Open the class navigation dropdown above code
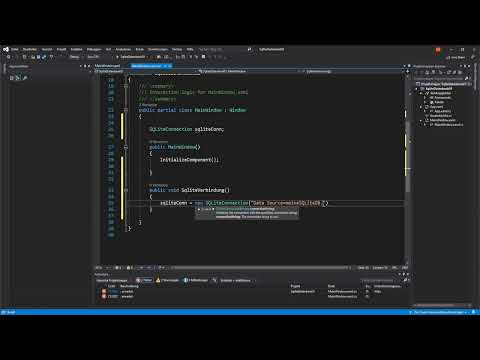The width and height of the screenshot is (480, 360). click(249, 71)
